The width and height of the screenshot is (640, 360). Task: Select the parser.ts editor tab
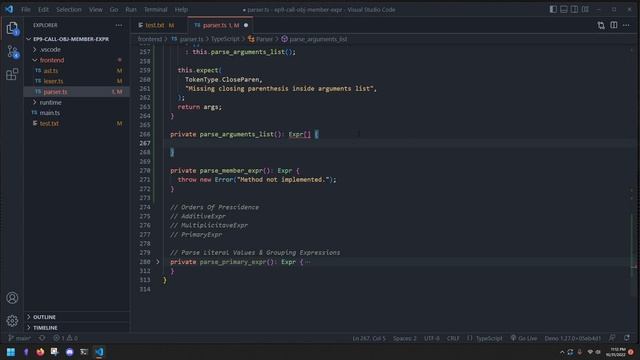[x=220, y=25]
